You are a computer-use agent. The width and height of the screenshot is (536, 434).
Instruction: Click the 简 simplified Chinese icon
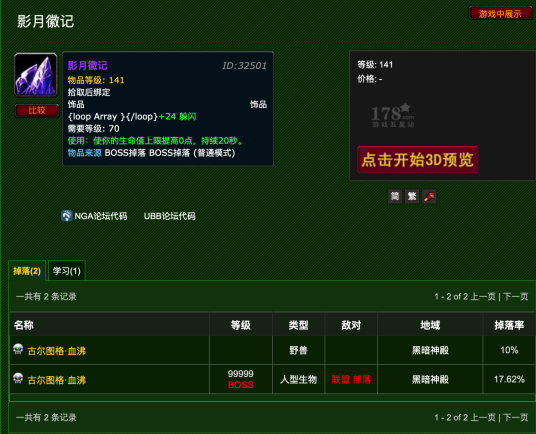tap(395, 196)
